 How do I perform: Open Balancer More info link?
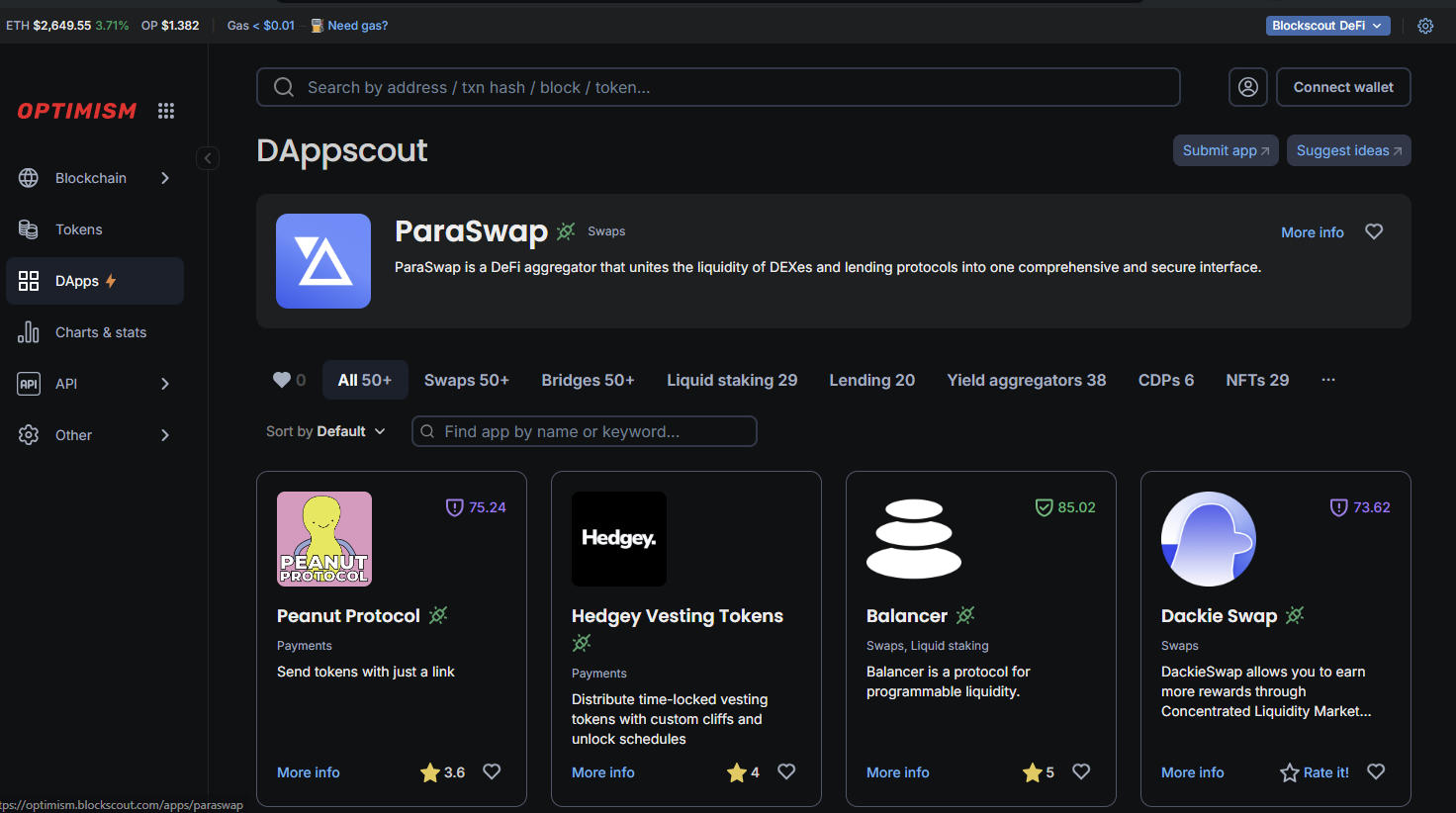pos(898,772)
